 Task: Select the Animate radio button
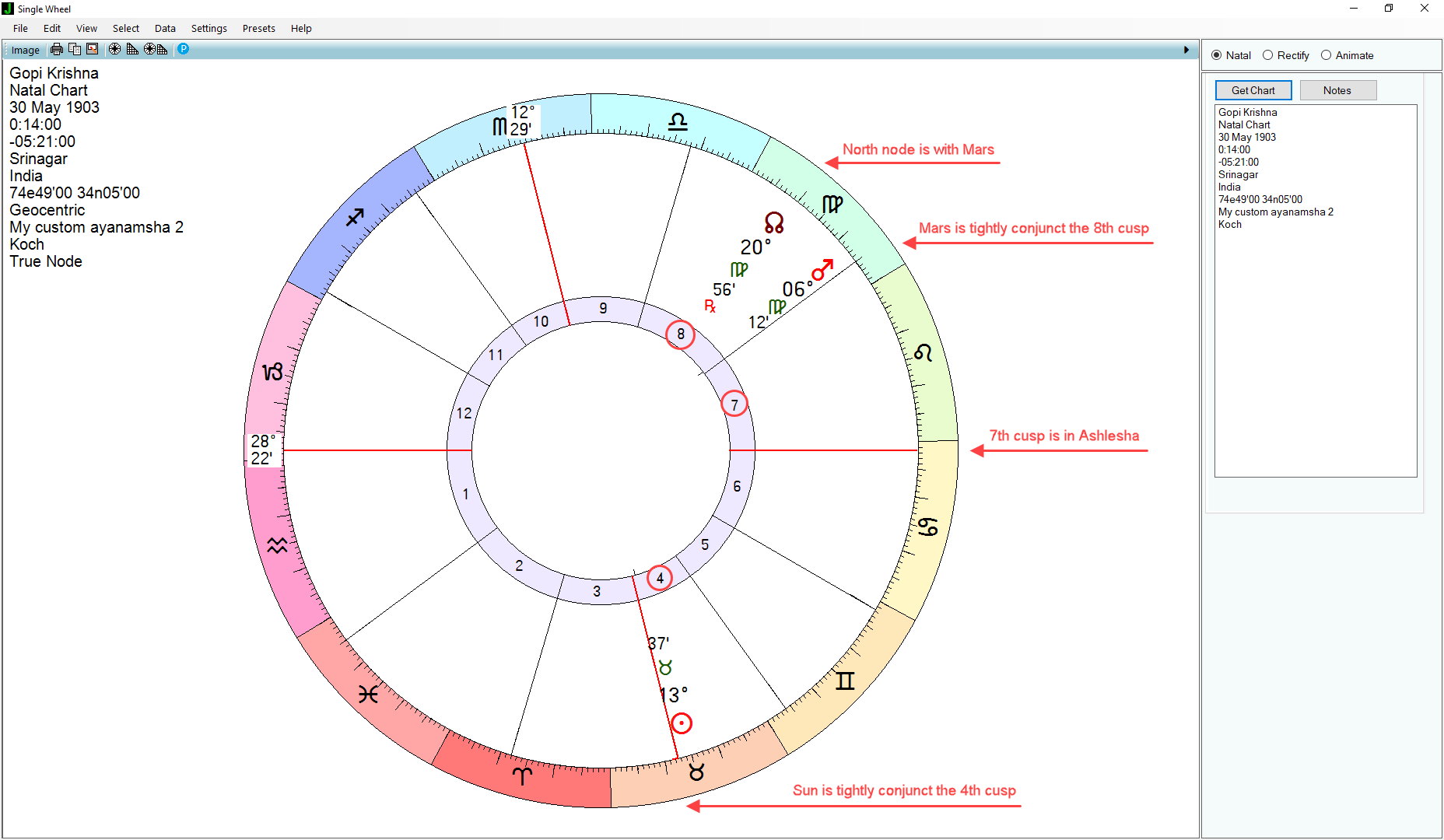click(1327, 55)
